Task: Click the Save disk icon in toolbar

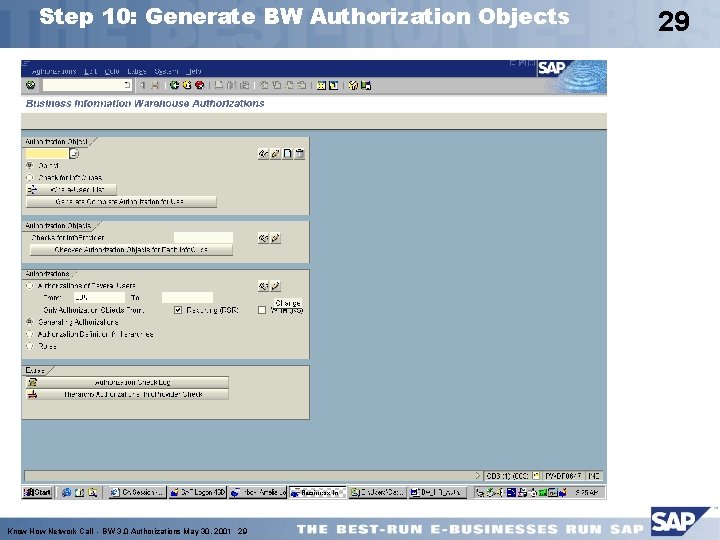Action: pos(155,85)
